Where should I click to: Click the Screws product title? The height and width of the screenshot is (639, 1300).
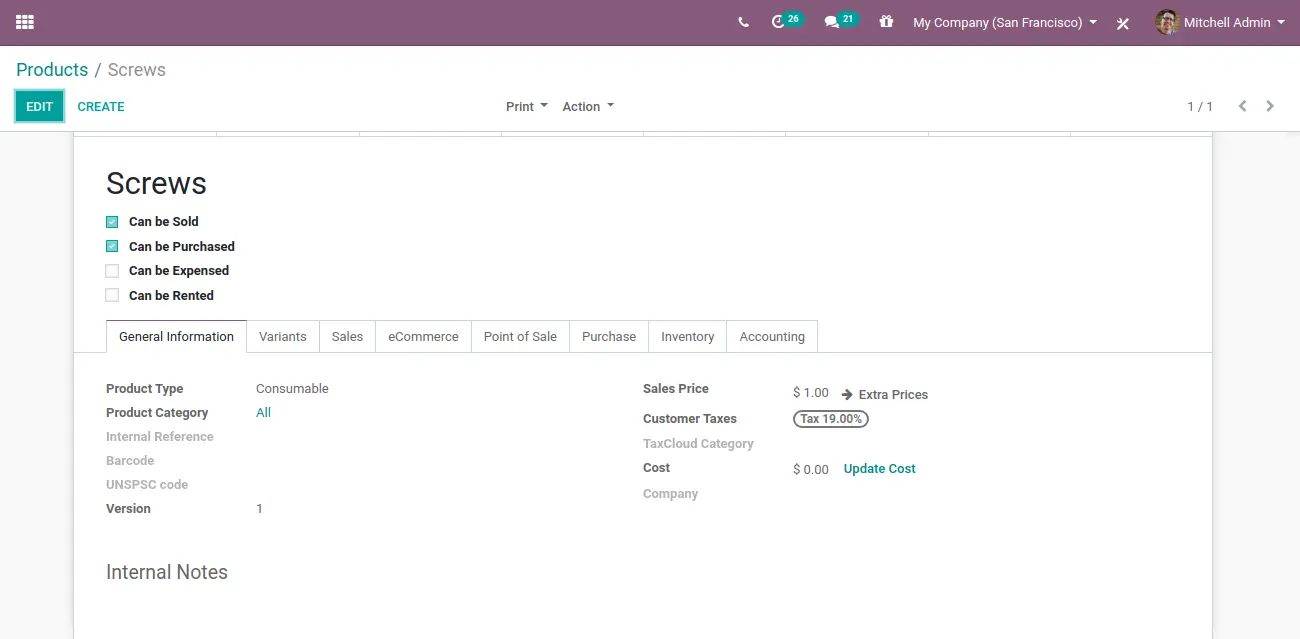156,184
